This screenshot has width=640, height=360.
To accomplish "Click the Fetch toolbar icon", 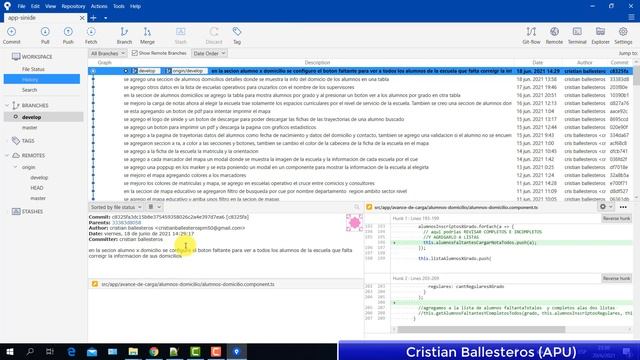I will click(x=91, y=36).
